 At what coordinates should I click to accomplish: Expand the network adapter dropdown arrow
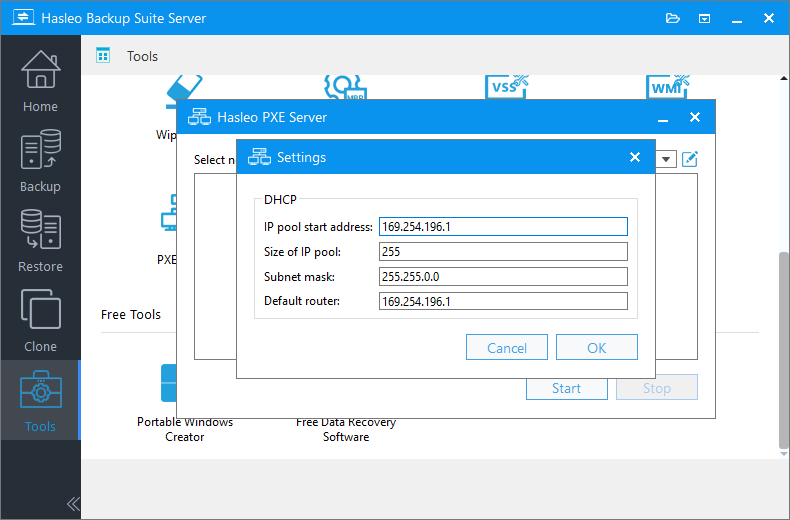coord(666,159)
